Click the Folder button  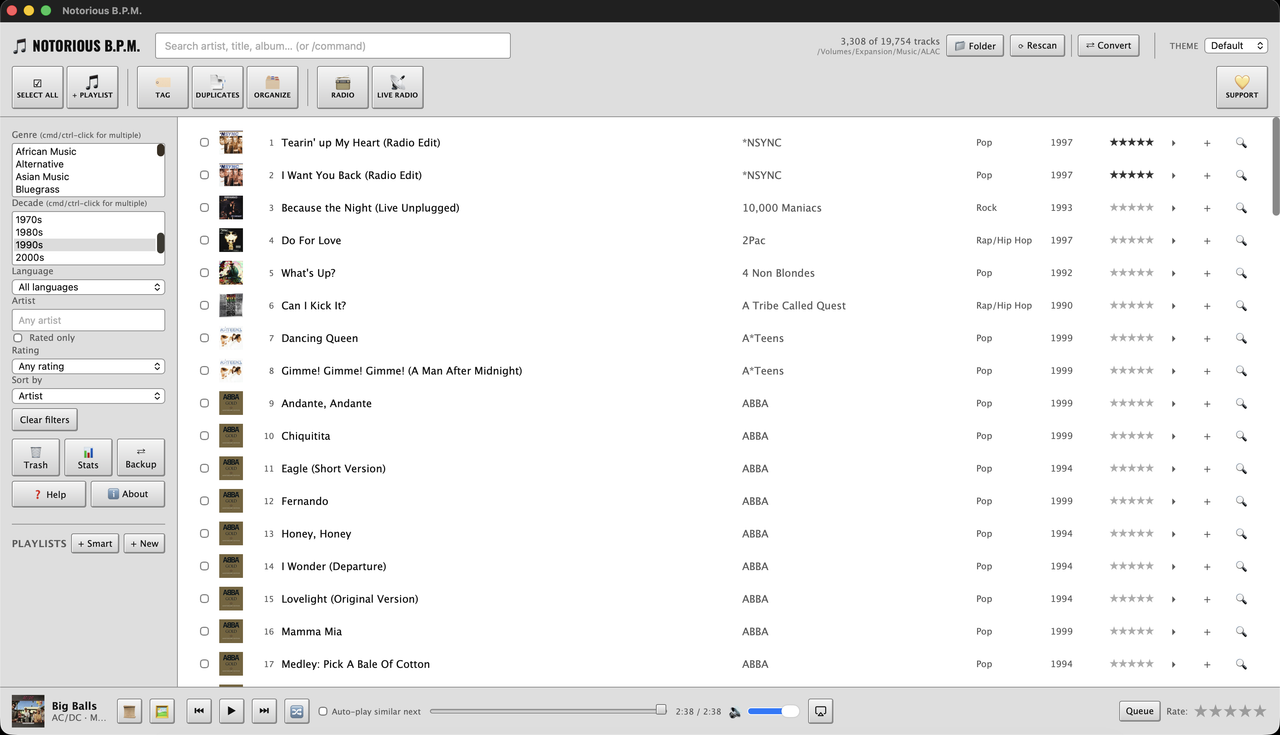coord(975,46)
